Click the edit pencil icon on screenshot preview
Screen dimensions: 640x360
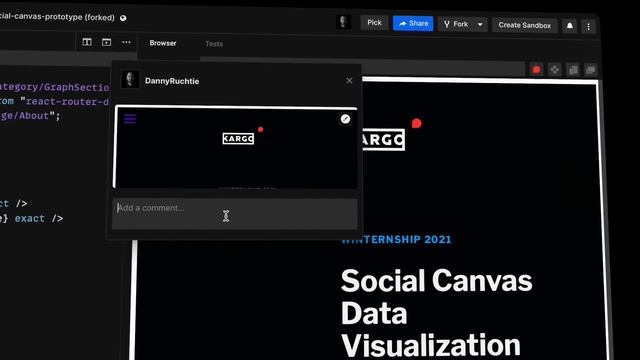[x=345, y=119]
